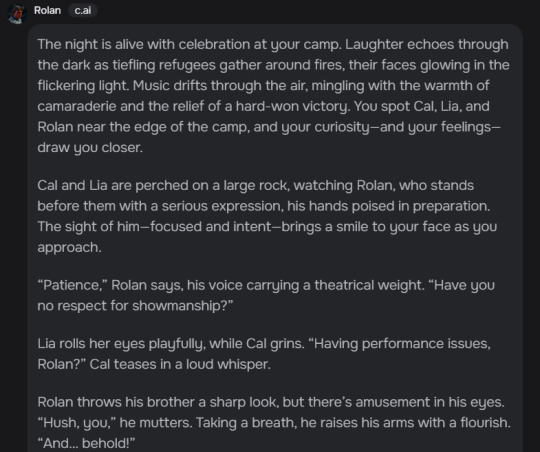The height and width of the screenshot is (452, 540).
Task: Open the Rolan character name link
Action: 48,10
